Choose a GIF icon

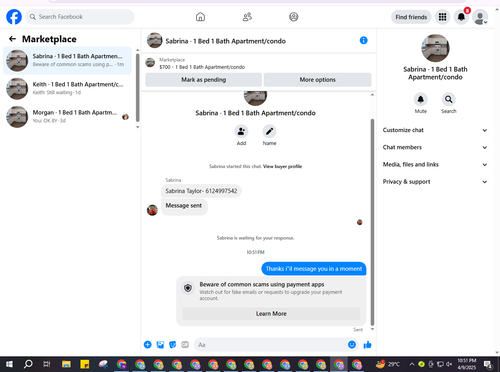[185, 345]
